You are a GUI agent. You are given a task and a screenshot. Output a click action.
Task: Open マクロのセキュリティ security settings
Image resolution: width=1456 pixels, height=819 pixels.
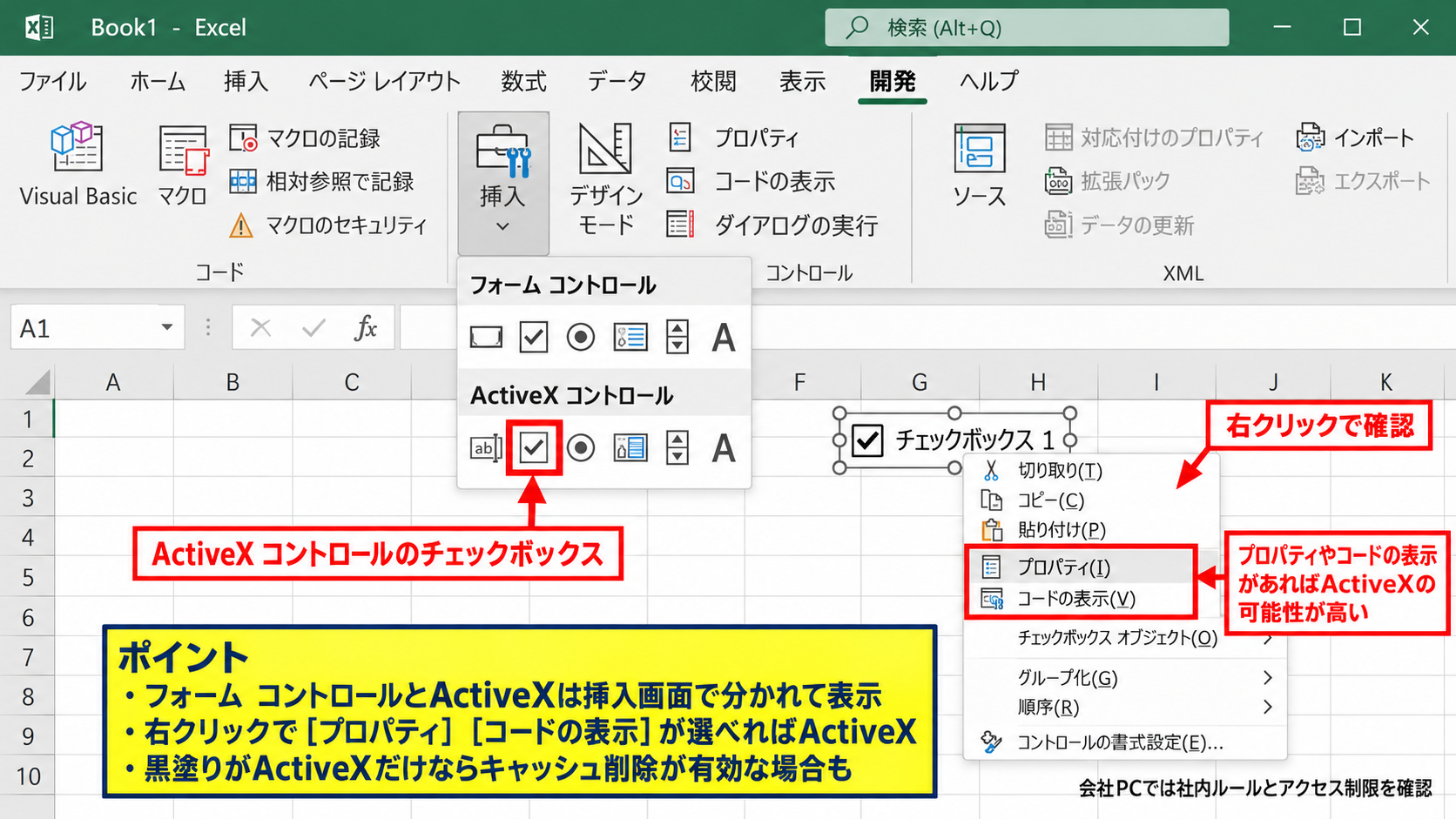tap(327, 225)
